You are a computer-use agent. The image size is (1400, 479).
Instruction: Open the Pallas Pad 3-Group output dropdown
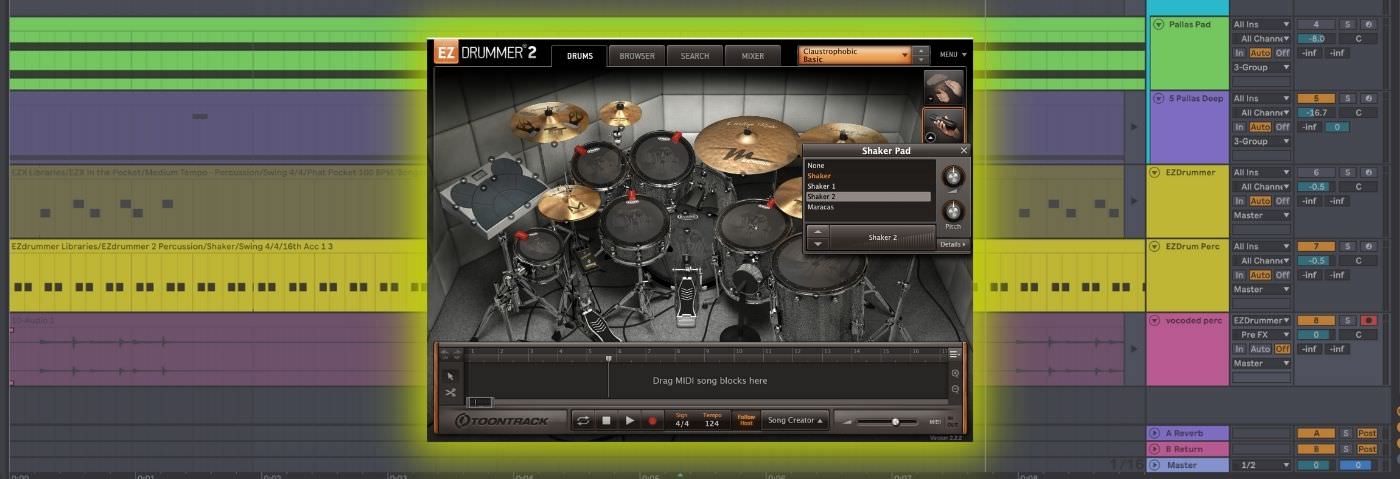coord(1261,67)
